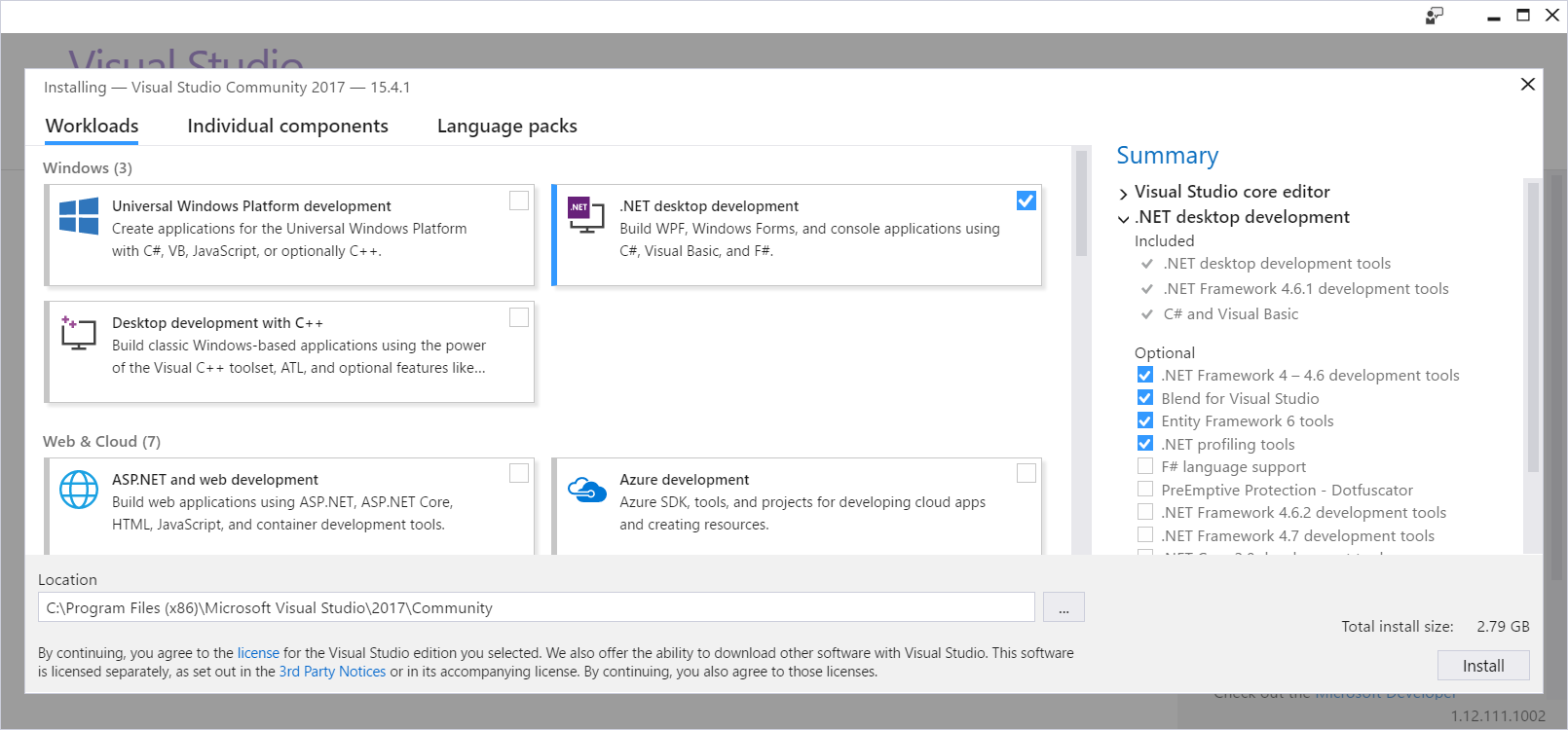This screenshot has height=730, width=1568.
Task: Click the 'Windows (3)' section heading
Action: 88,168
